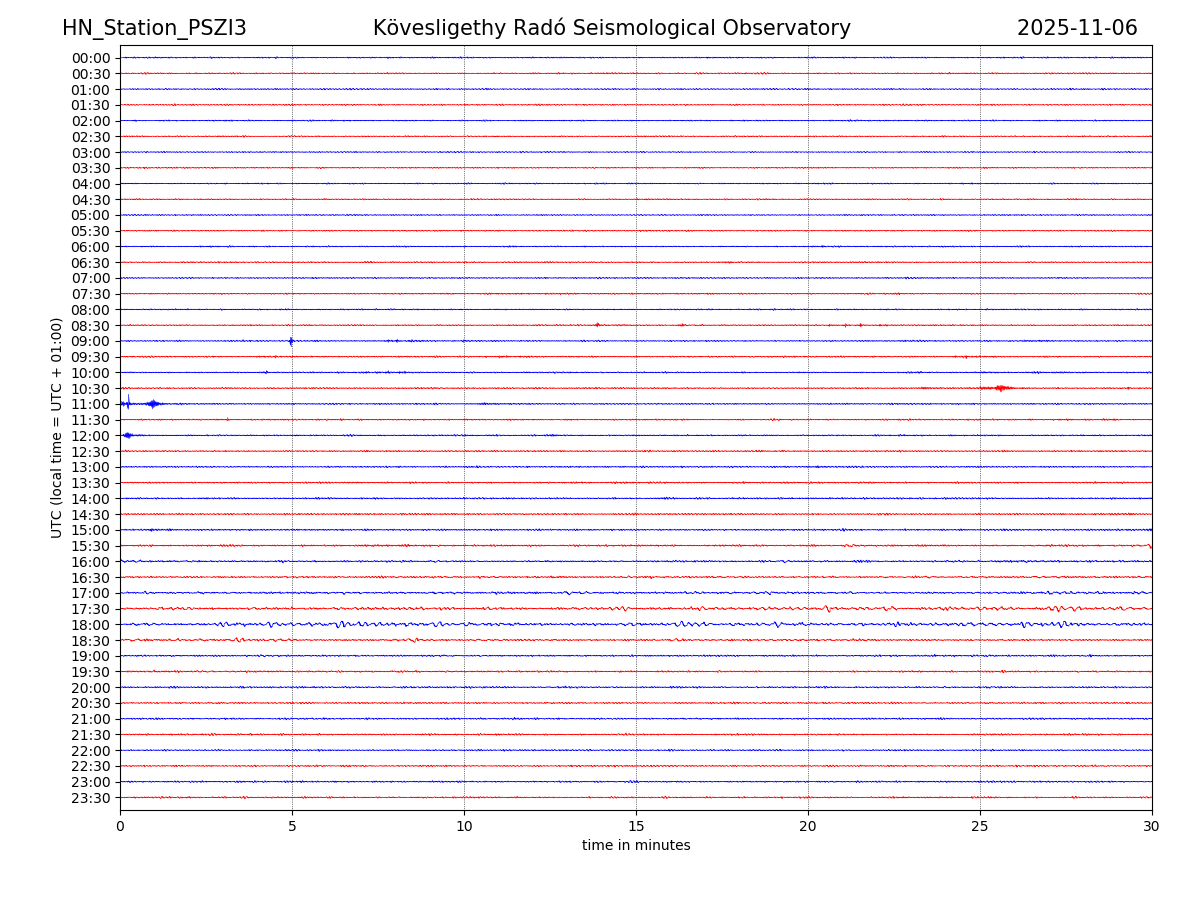Click the 17:30 row time label
The width and height of the screenshot is (1200, 900).
(x=90, y=609)
